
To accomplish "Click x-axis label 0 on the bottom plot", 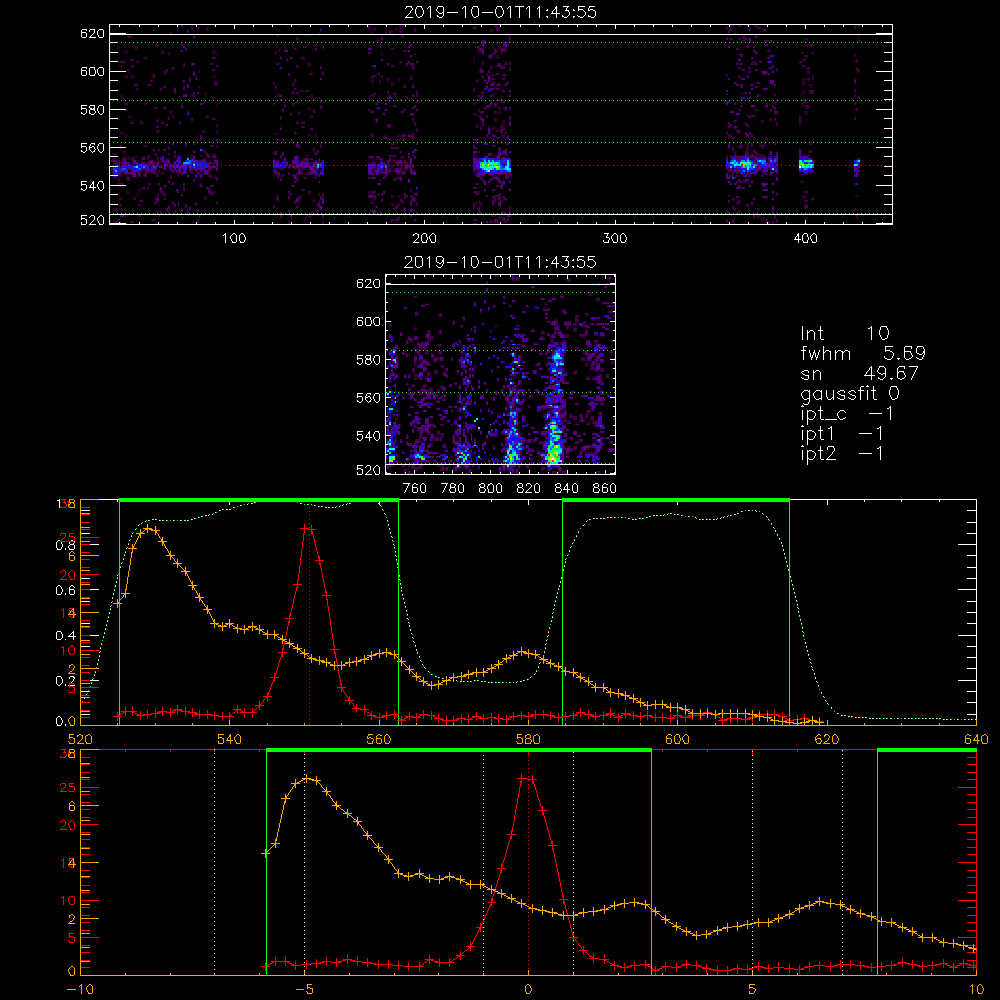I will (x=528, y=990).
